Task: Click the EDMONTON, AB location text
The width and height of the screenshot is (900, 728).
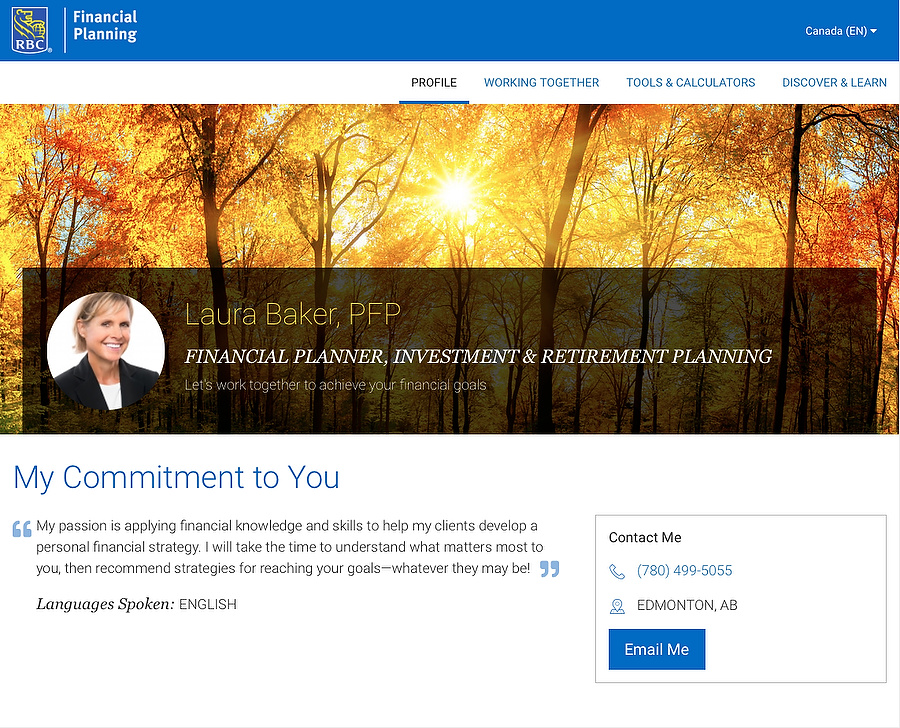Action: coord(687,606)
